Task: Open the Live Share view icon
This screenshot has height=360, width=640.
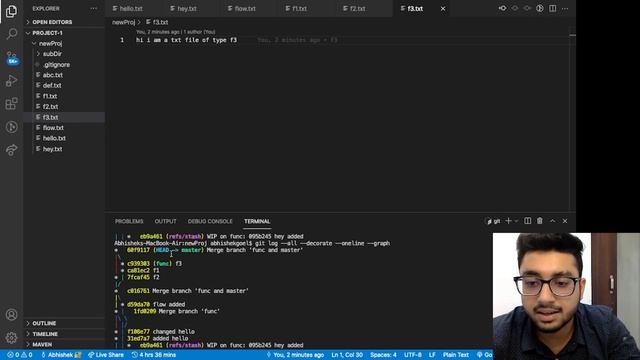Action: 11,150
